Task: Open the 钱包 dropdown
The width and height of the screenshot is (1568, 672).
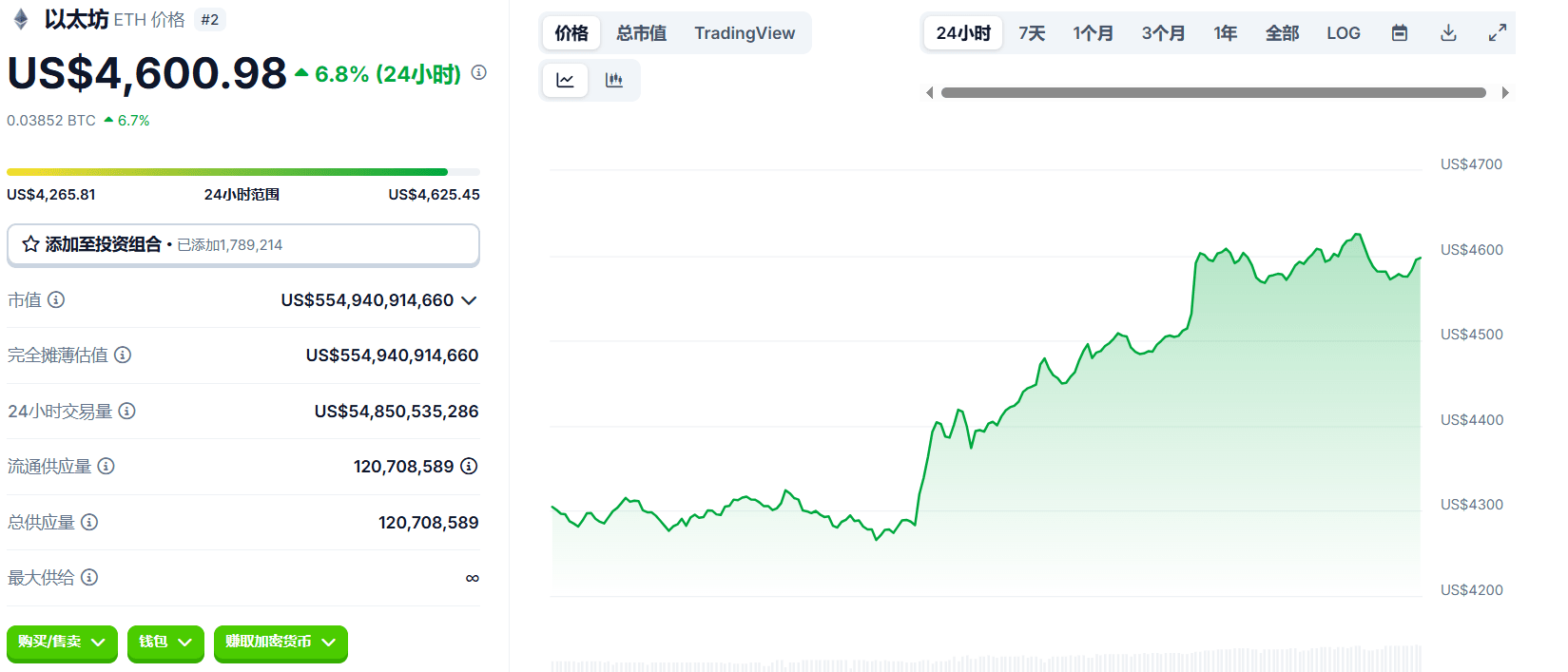Action: point(165,643)
